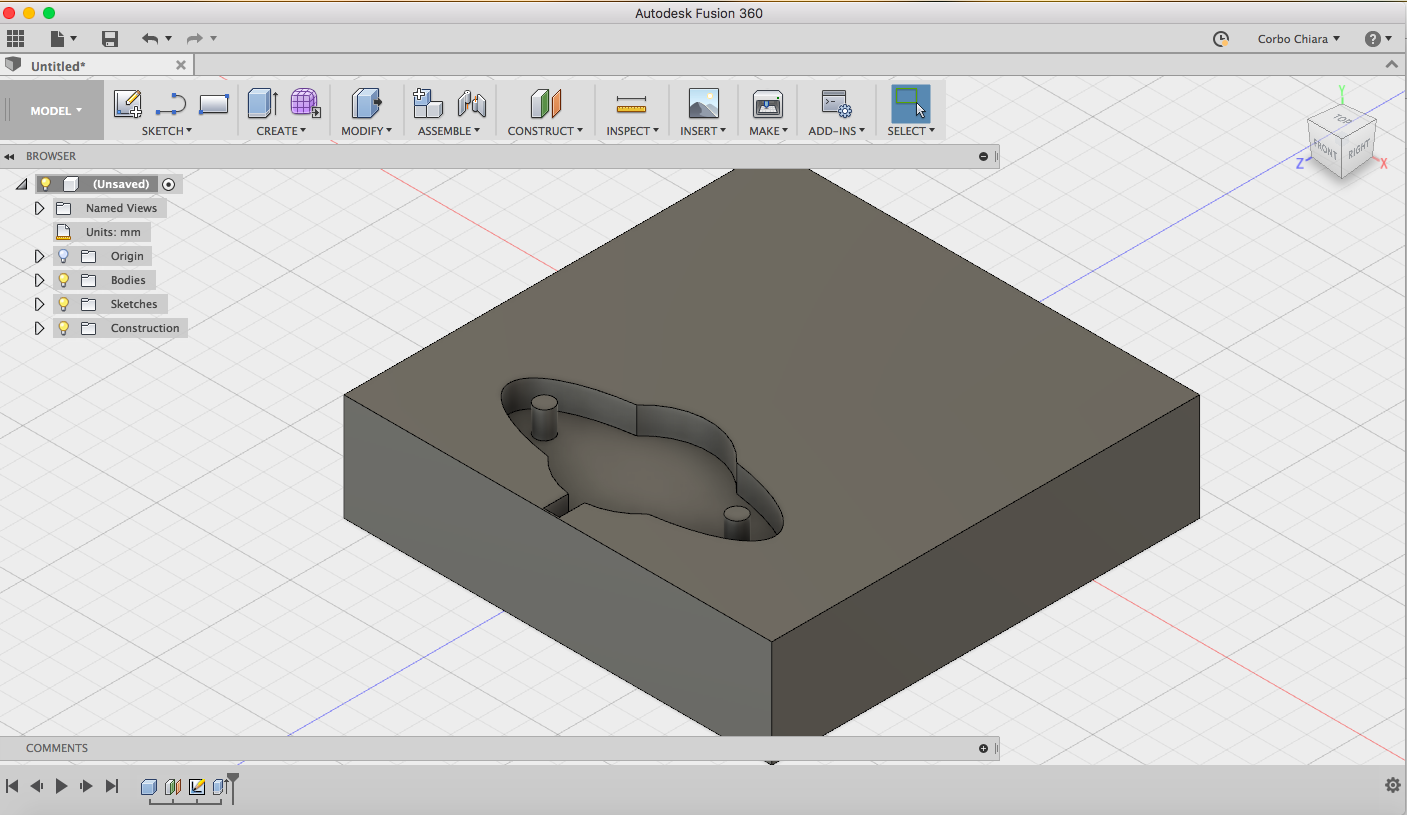Screen dimensions: 1407x815
Task: Select the Create Form sculpt tool
Action: pos(305,104)
